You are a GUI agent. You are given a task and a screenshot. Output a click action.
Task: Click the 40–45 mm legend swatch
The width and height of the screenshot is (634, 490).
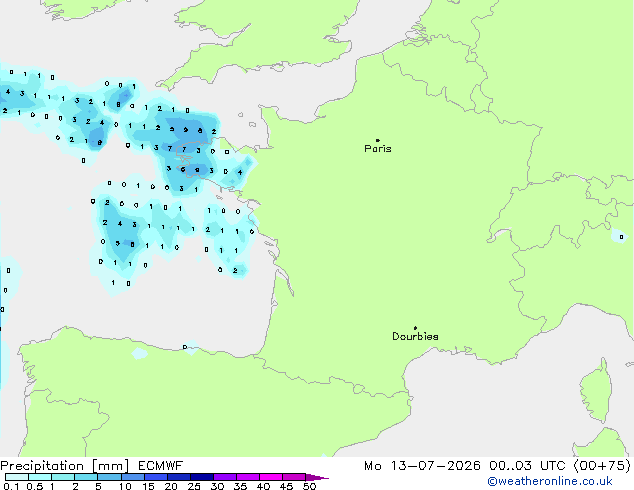pyautogui.click(x=271, y=477)
